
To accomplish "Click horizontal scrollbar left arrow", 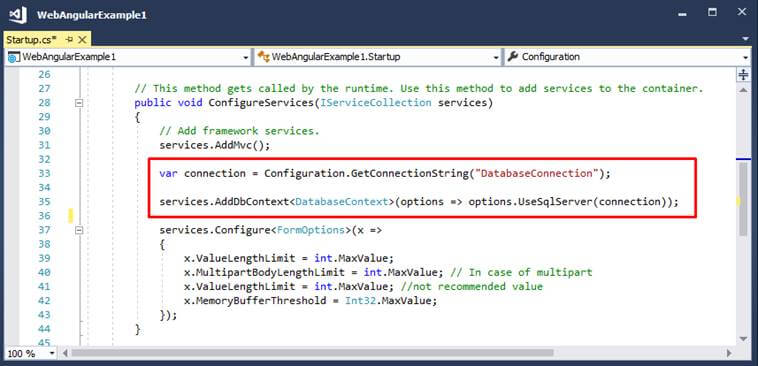I will (x=64, y=353).
